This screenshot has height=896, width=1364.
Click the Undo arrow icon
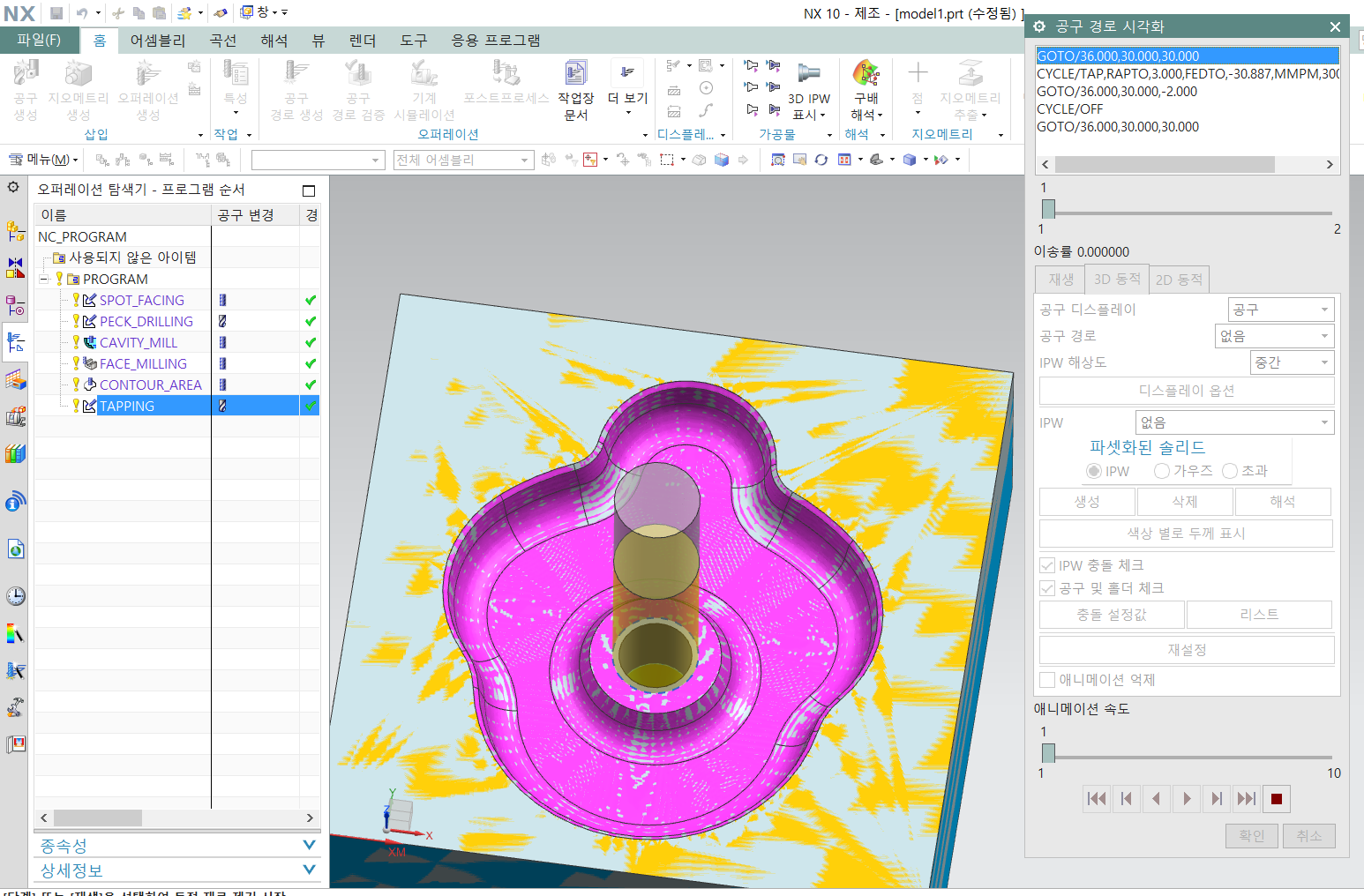coord(82,13)
